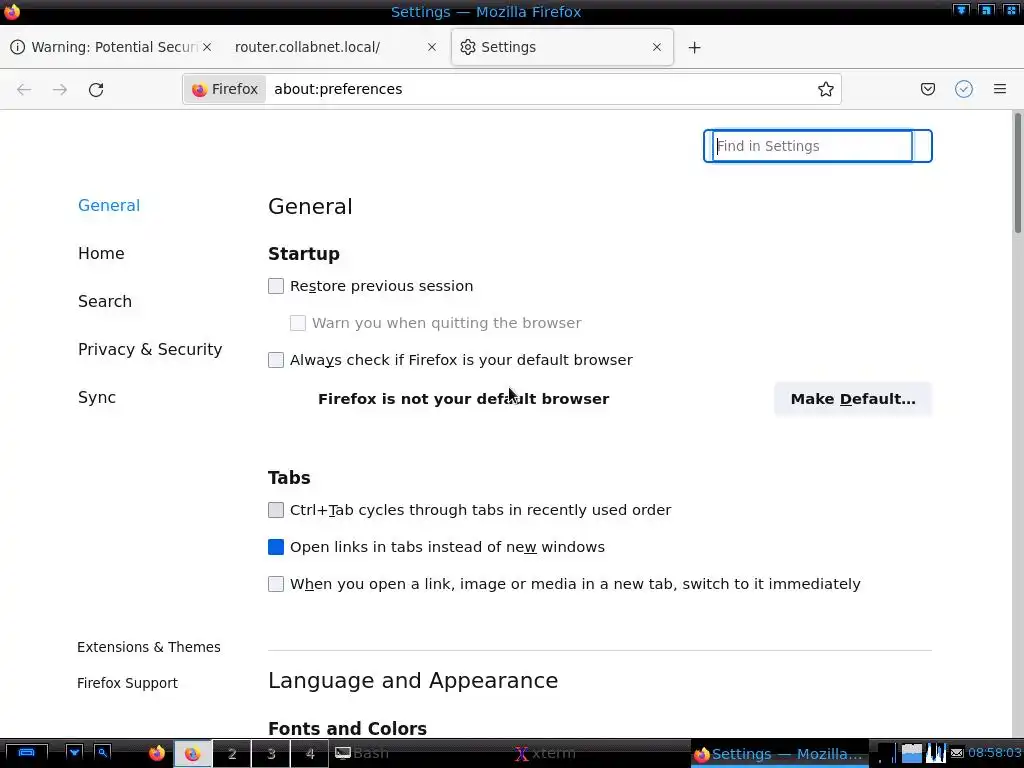Close the Settings tab

[657, 47]
